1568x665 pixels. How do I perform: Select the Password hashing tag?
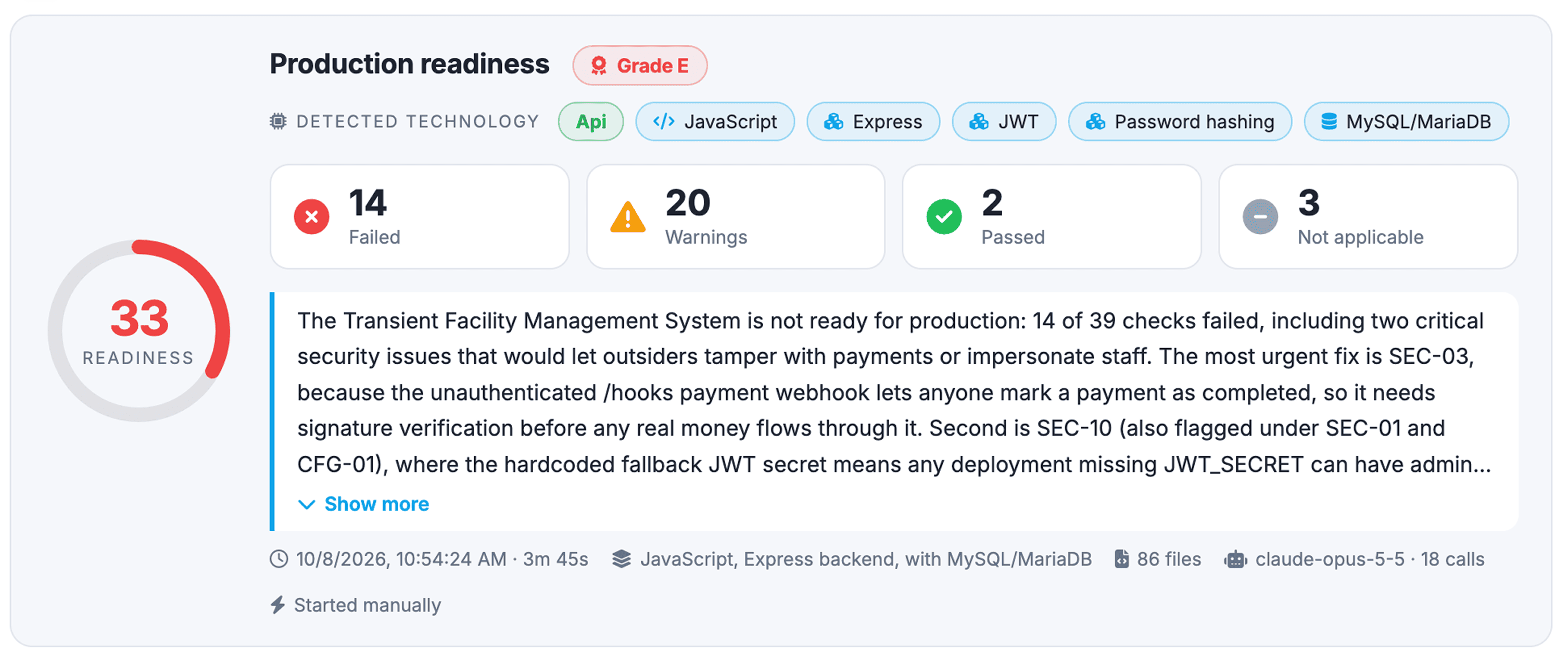(x=1180, y=122)
